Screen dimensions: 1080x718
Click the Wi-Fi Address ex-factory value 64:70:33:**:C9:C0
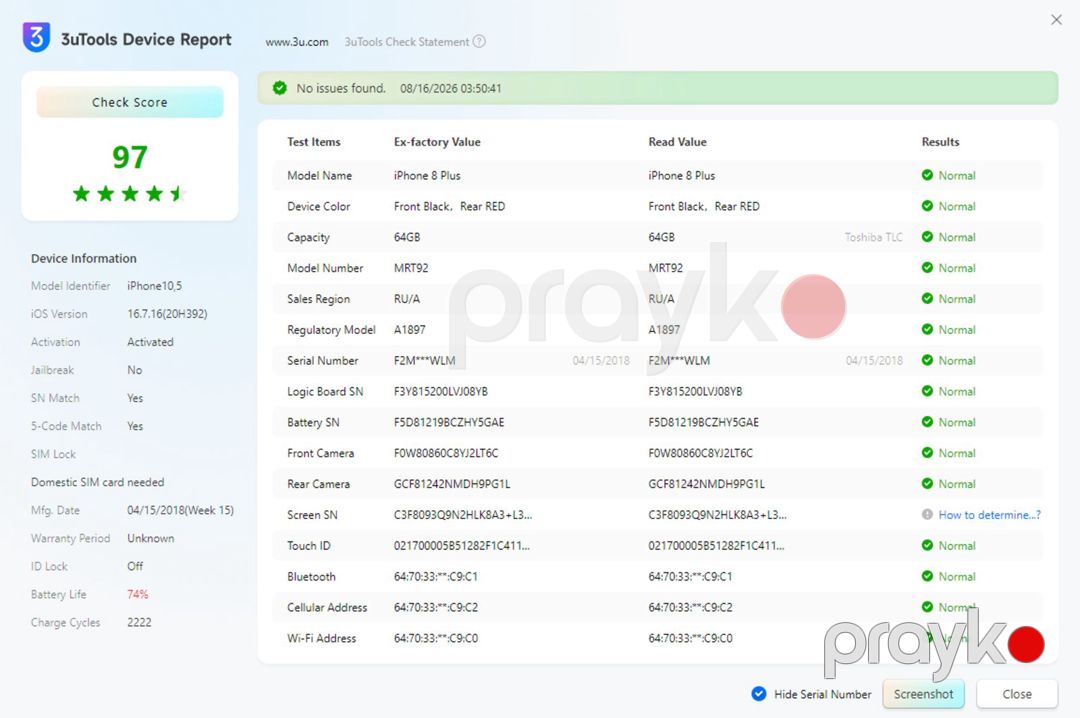click(x=436, y=638)
